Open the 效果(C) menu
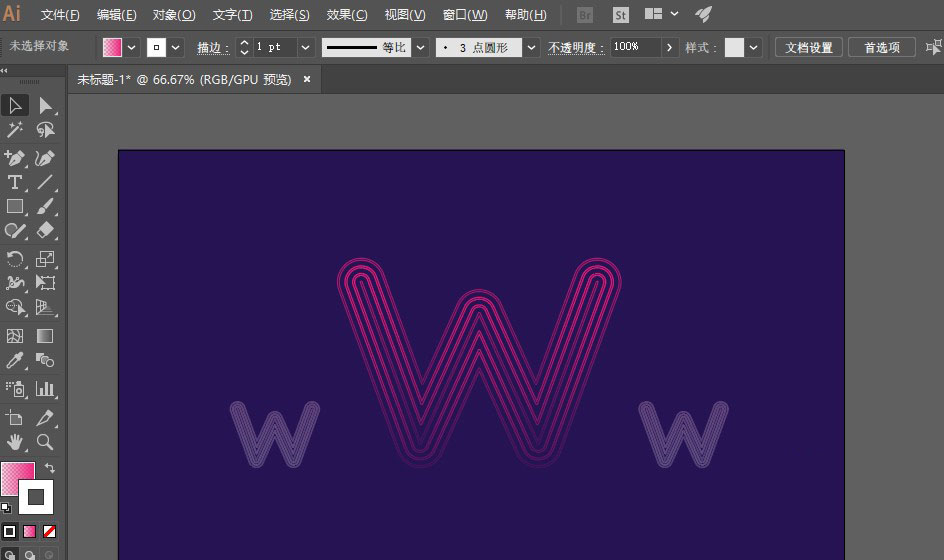 (x=347, y=14)
